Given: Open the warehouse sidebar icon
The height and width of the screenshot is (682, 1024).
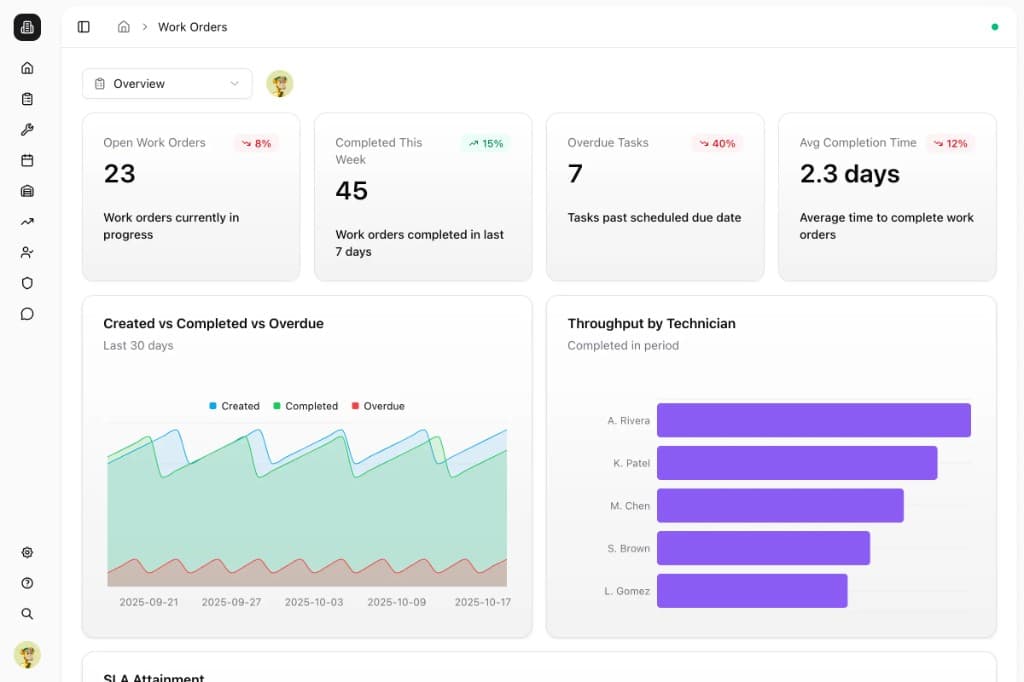Looking at the screenshot, I should tap(27, 191).
